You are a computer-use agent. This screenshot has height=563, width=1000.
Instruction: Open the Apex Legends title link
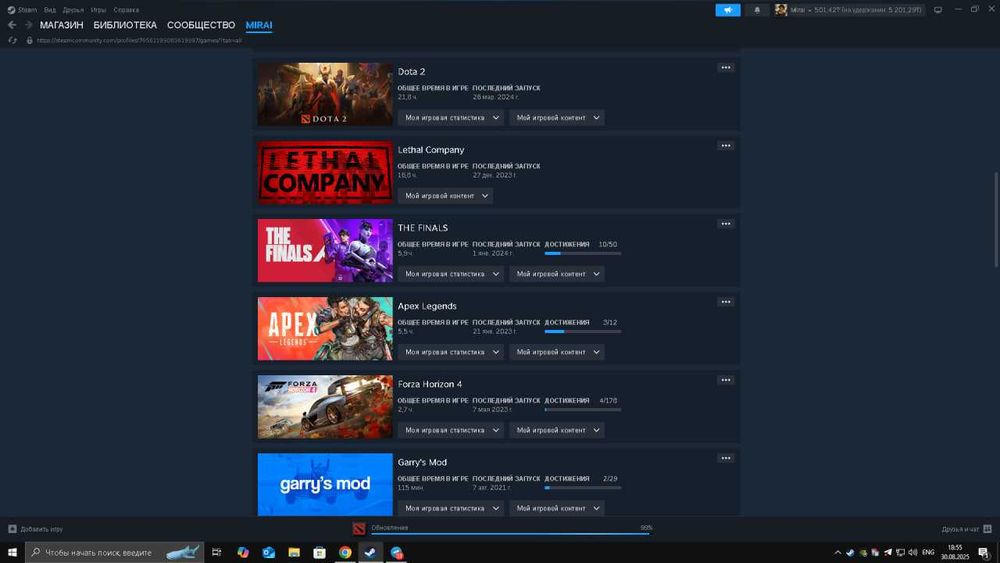(427, 306)
